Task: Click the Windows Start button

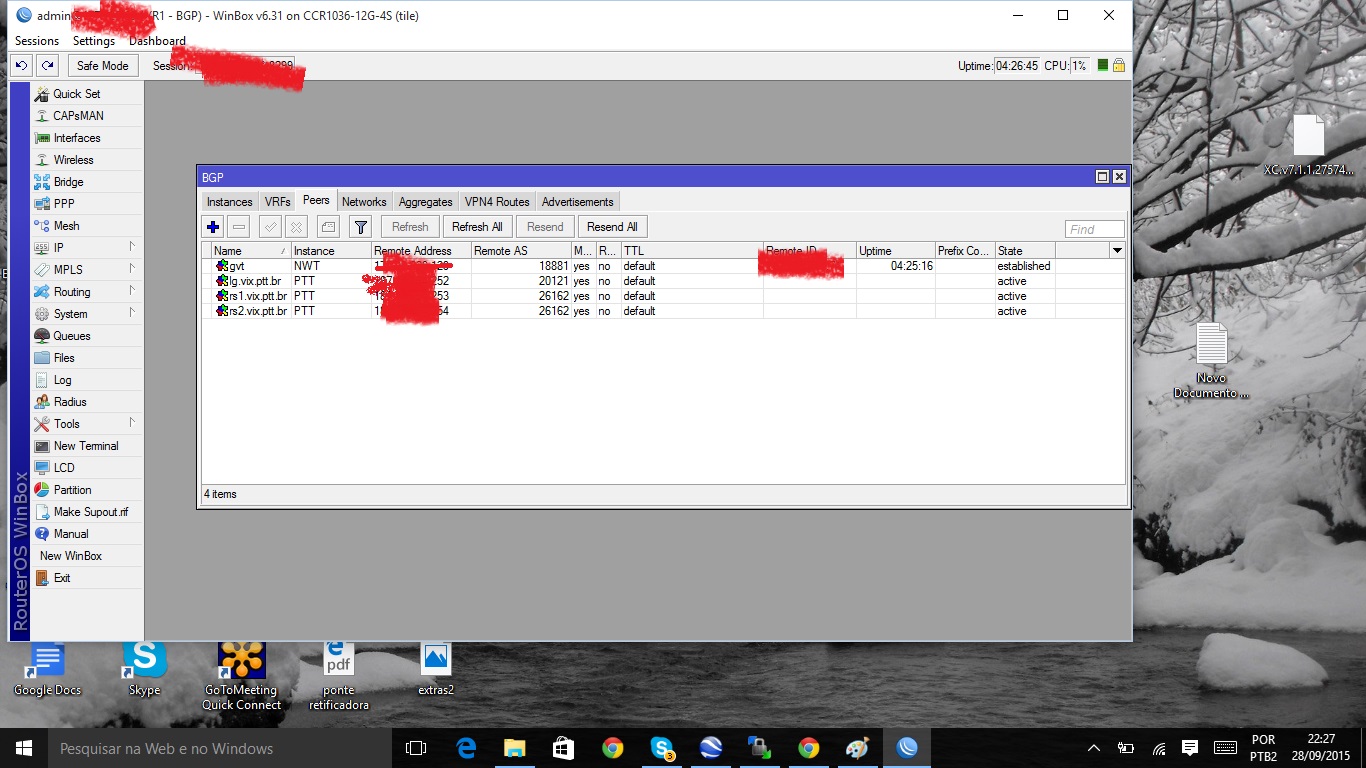Action: pyautogui.click(x=24, y=748)
